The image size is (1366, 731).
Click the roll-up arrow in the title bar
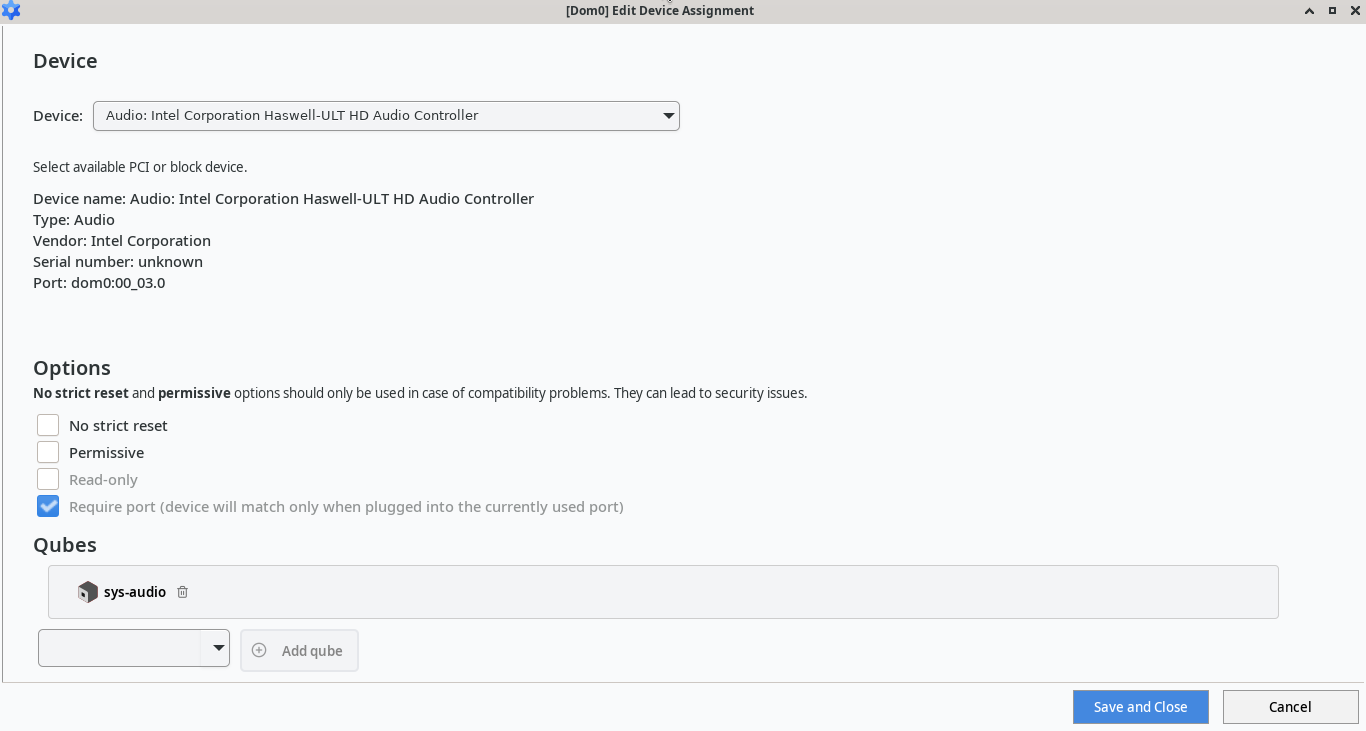[x=1308, y=10]
